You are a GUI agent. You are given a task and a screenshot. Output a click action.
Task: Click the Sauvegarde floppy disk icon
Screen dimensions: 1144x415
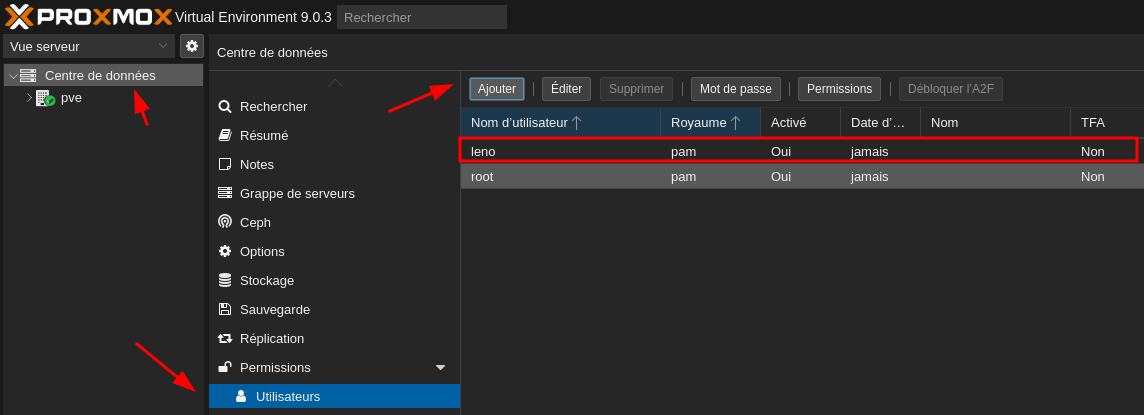[225, 309]
